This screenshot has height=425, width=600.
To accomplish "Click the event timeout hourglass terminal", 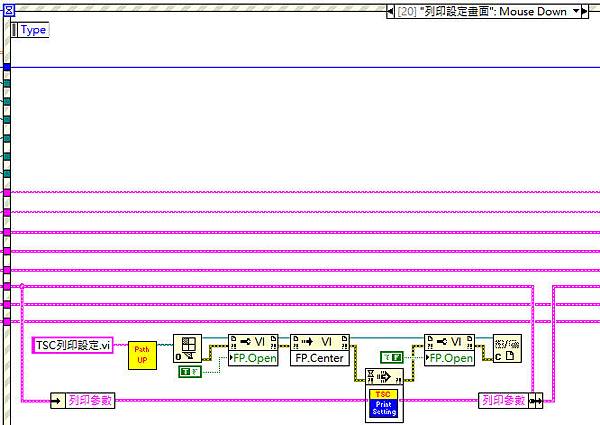I will (9, 10).
